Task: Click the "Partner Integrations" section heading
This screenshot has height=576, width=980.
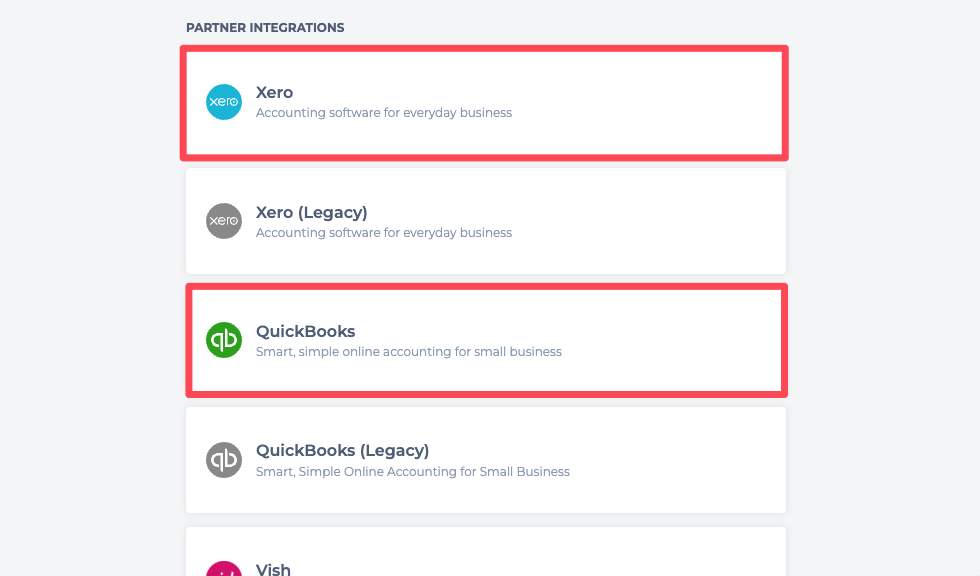Action: (265, 28)
